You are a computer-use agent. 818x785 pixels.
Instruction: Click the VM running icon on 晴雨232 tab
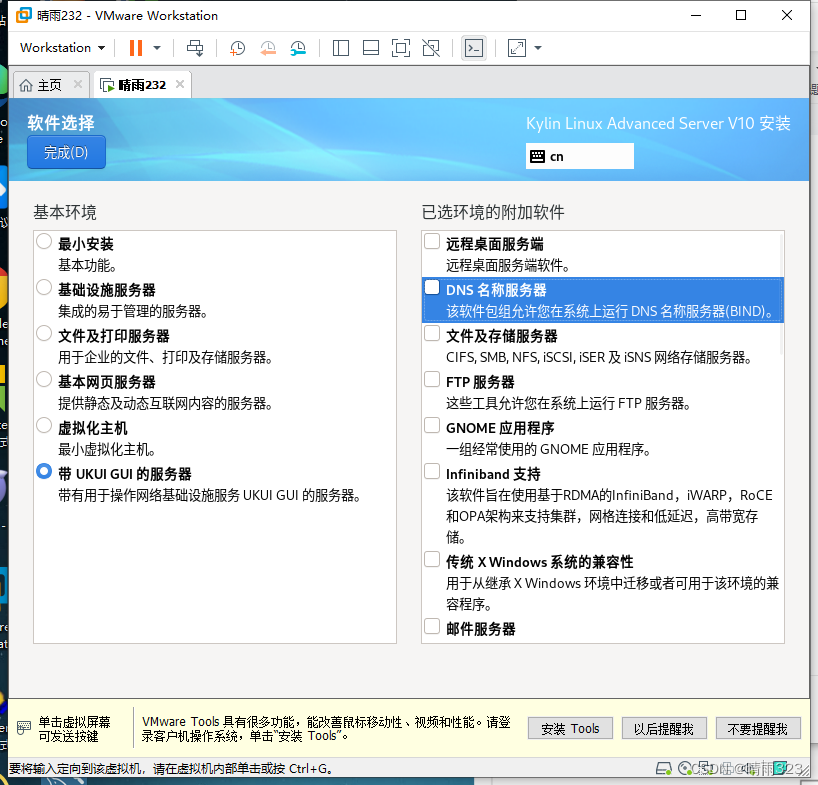pos(107,85)
